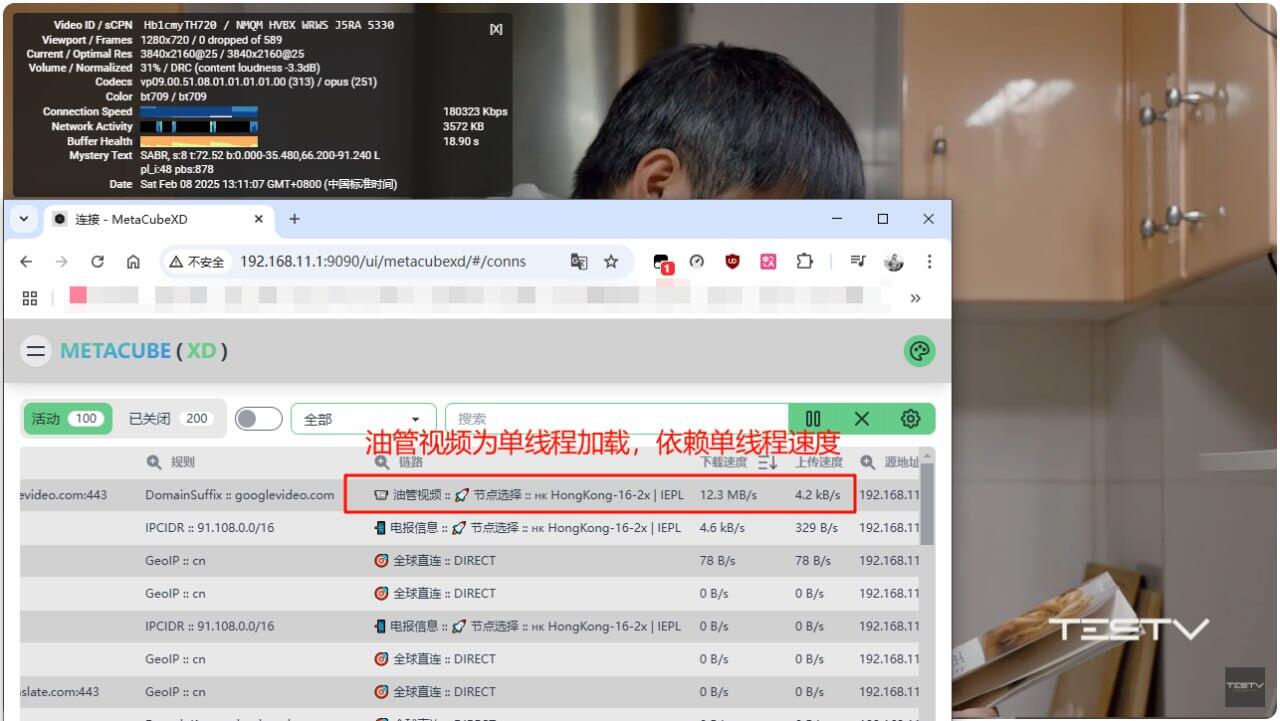Click the 油管视频 chain icon in googlevideo row
Screen dimensions: 1280x721
pyautogui.click(x=380, y=495)
